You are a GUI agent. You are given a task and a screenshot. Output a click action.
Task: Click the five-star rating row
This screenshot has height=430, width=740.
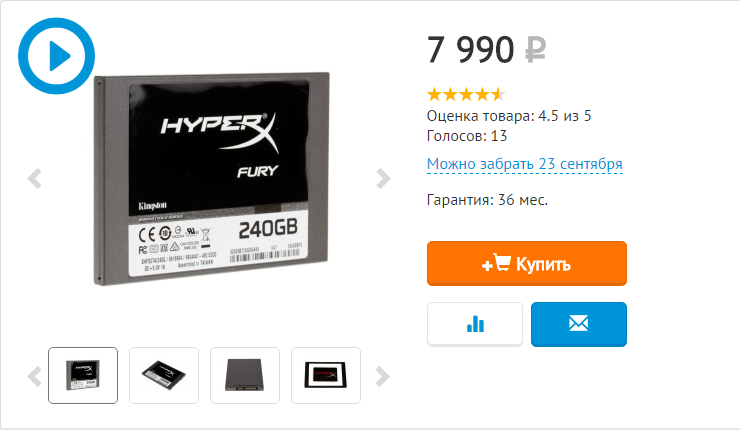(466, 94)
